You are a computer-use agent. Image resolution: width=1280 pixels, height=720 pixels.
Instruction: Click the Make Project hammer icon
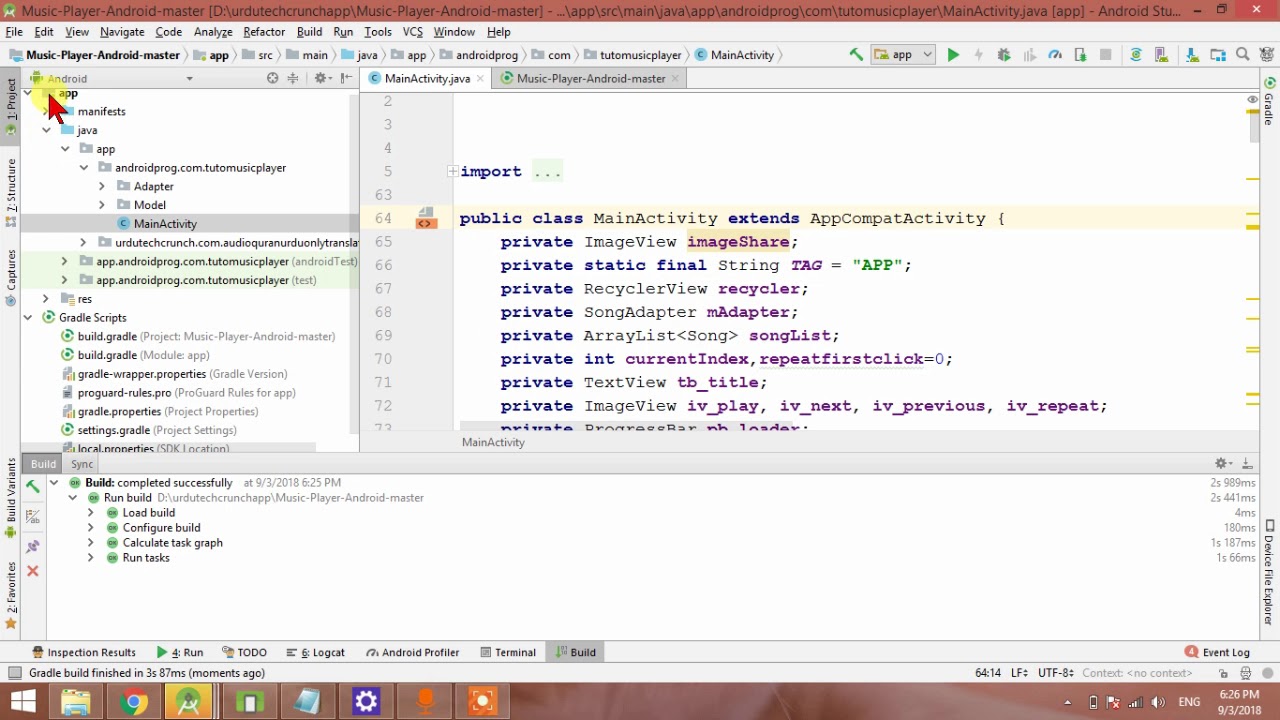pyautogui.click(x=856, y=55)
